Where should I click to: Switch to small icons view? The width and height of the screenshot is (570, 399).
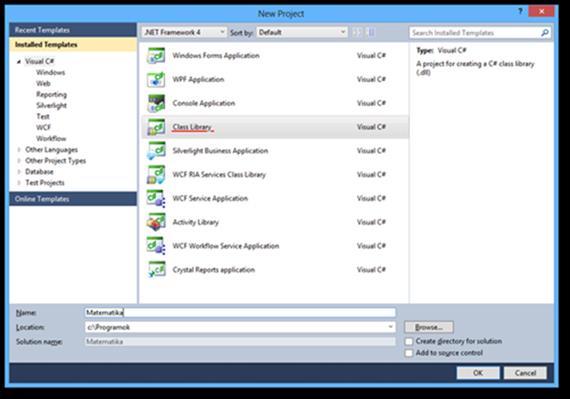pos(357,32)
